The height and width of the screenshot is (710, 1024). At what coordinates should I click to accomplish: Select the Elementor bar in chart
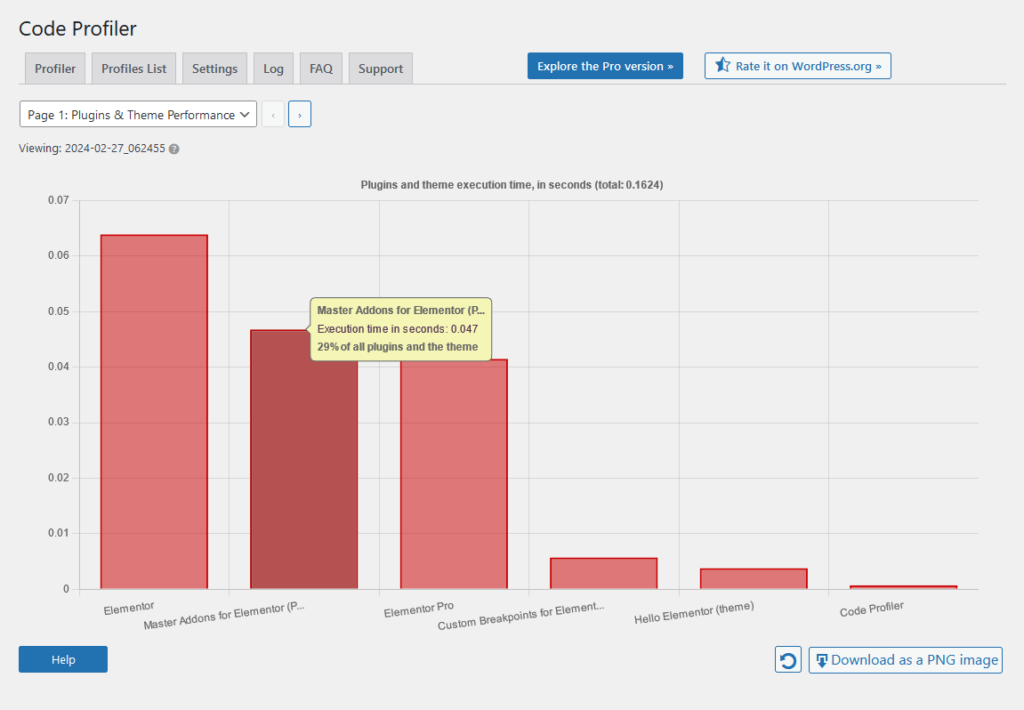(x=154, y=411)
